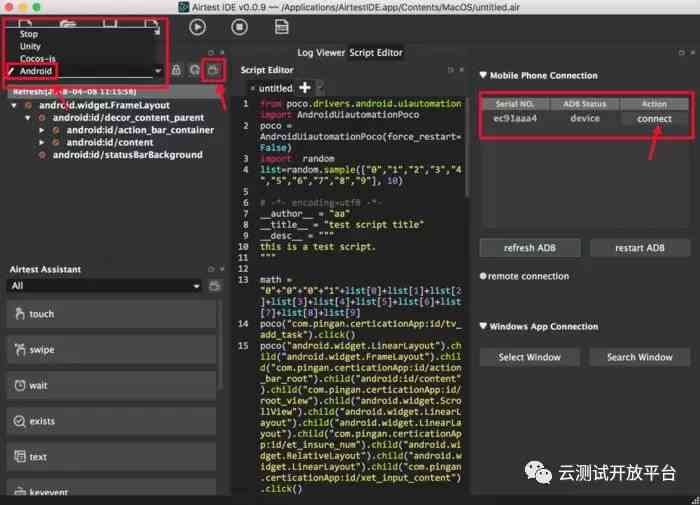Float the Airtest Assistant panel
Screen dimensions: 700x505
[x=211, y=269]
